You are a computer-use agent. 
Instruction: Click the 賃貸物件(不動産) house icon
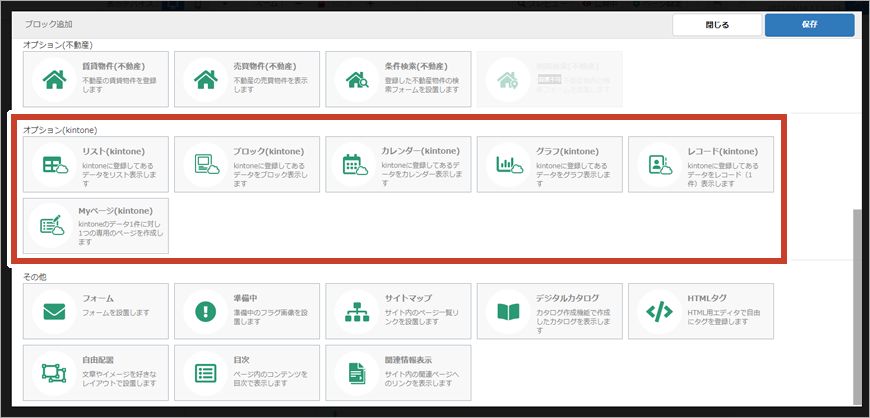click(x=52, y=80)
